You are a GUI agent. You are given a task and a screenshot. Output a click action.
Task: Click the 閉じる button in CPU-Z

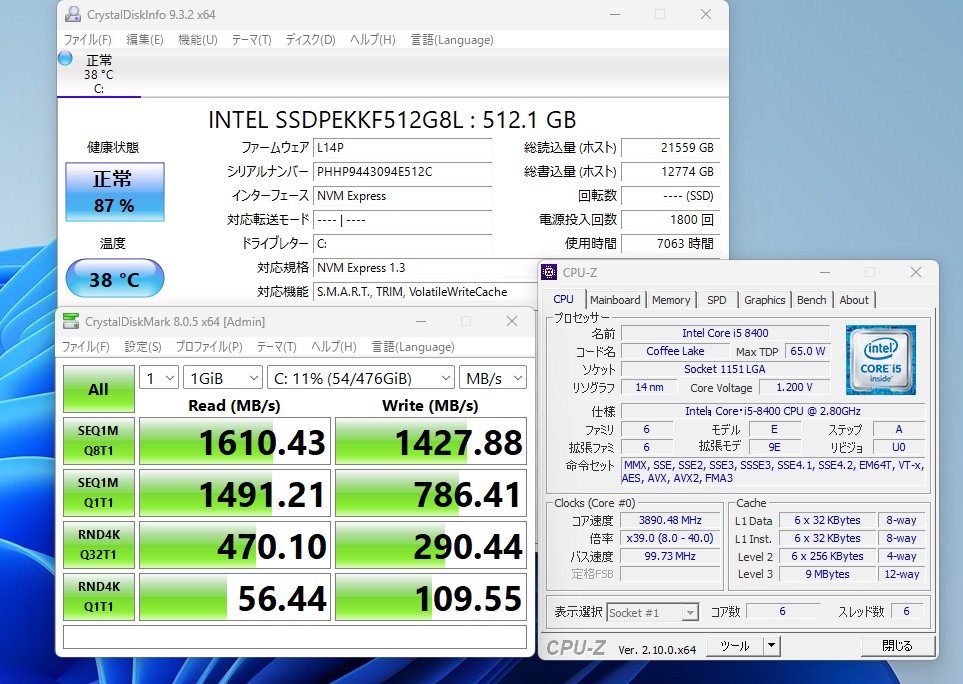click(x=897, y=646)
